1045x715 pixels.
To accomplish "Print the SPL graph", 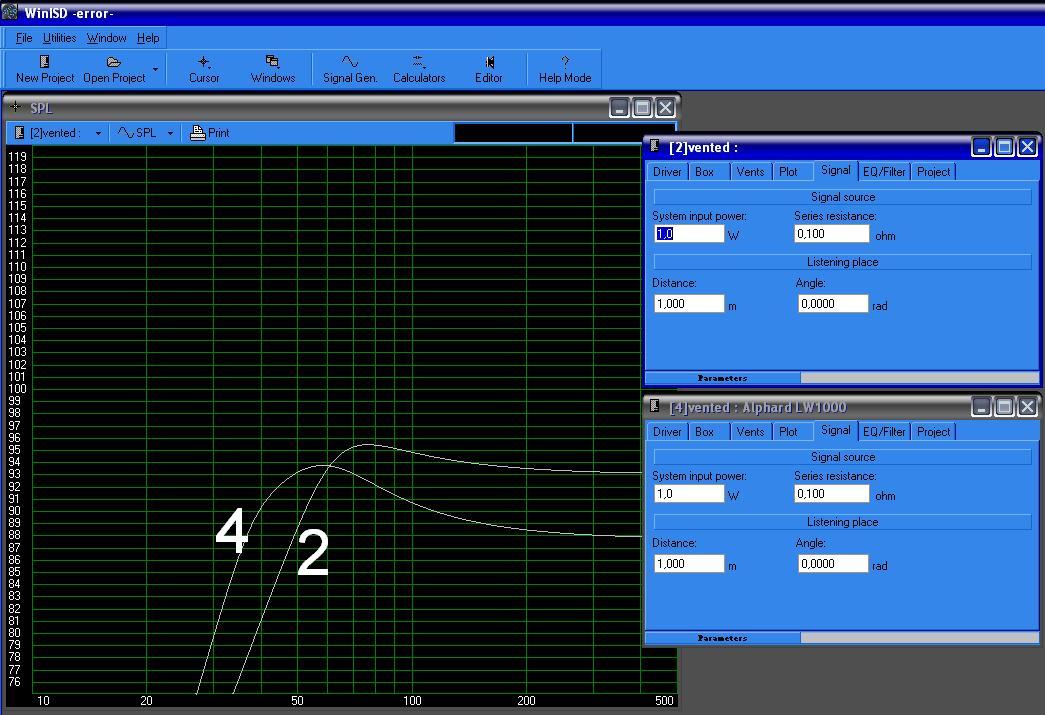I will click(209, 132).
